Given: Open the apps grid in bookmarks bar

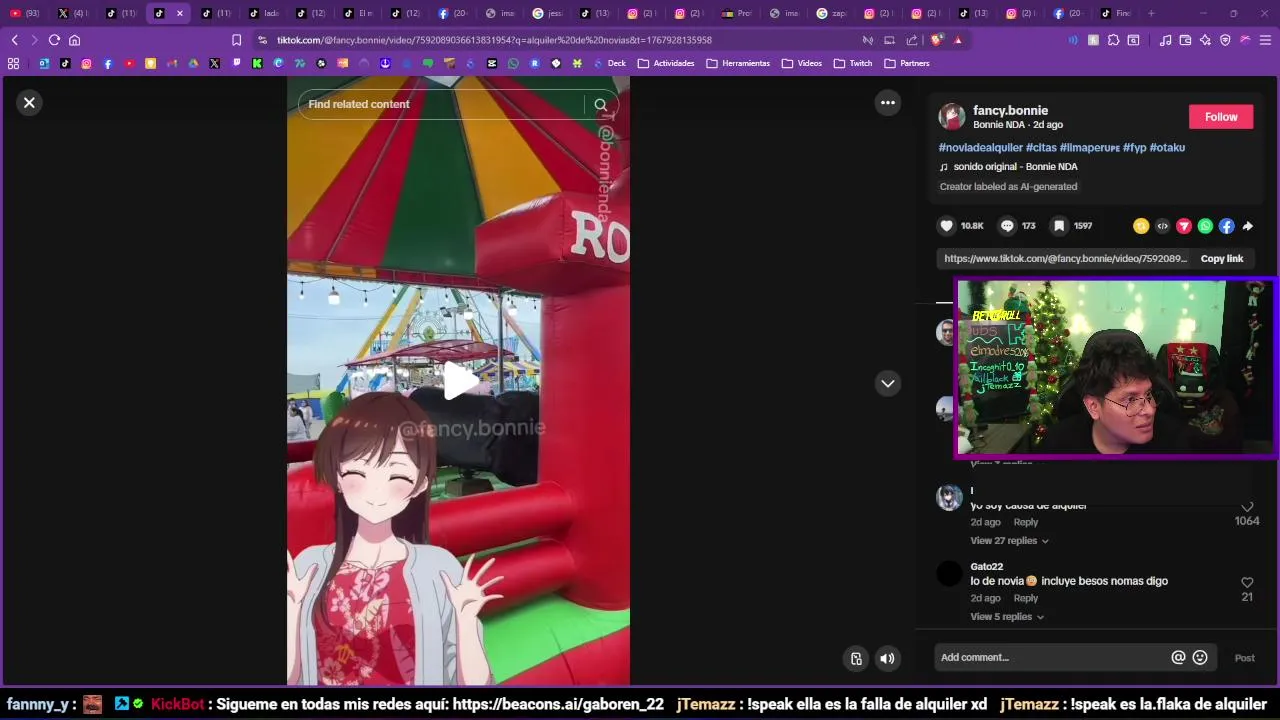Looking at the screenshot, I should tap(13, 63).
